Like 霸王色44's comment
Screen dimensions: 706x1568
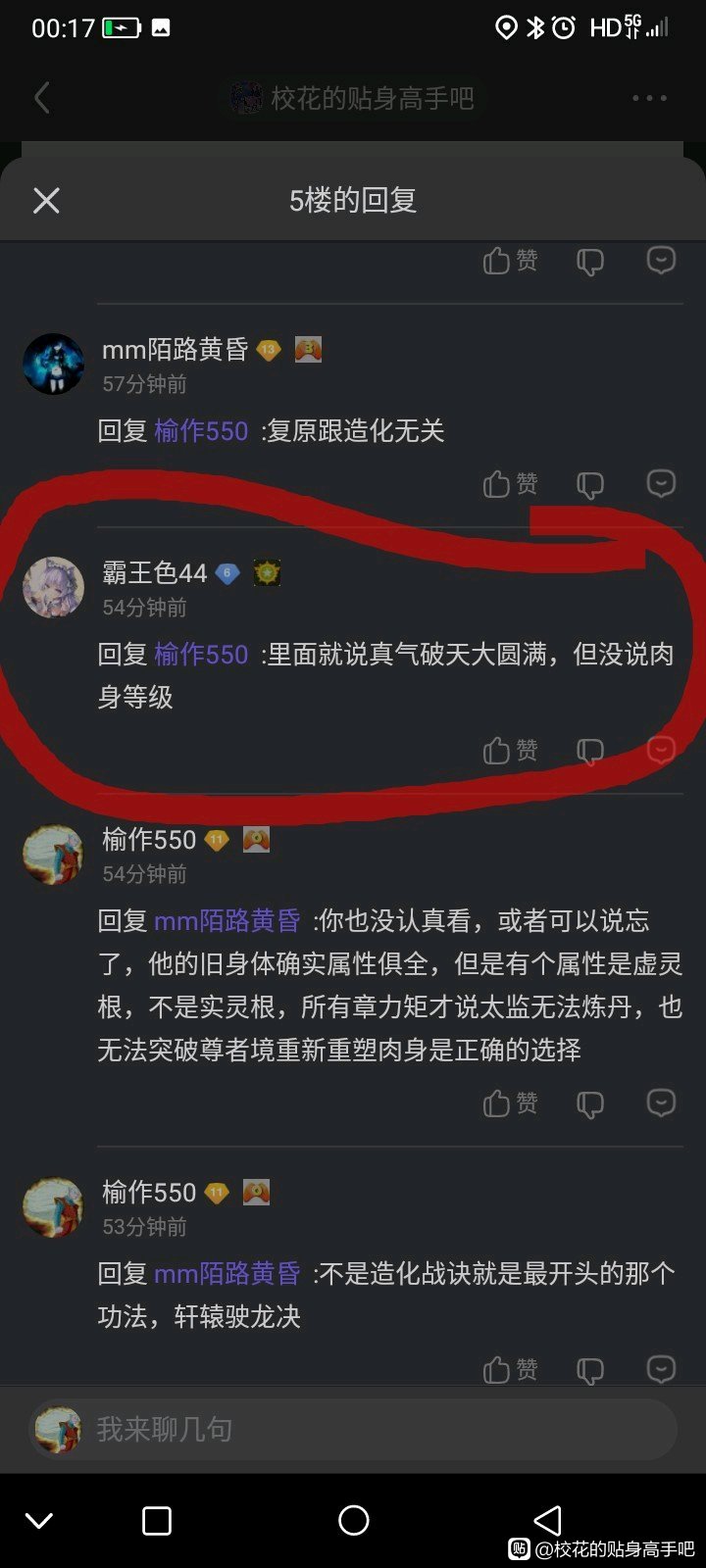tap(510, 751)
